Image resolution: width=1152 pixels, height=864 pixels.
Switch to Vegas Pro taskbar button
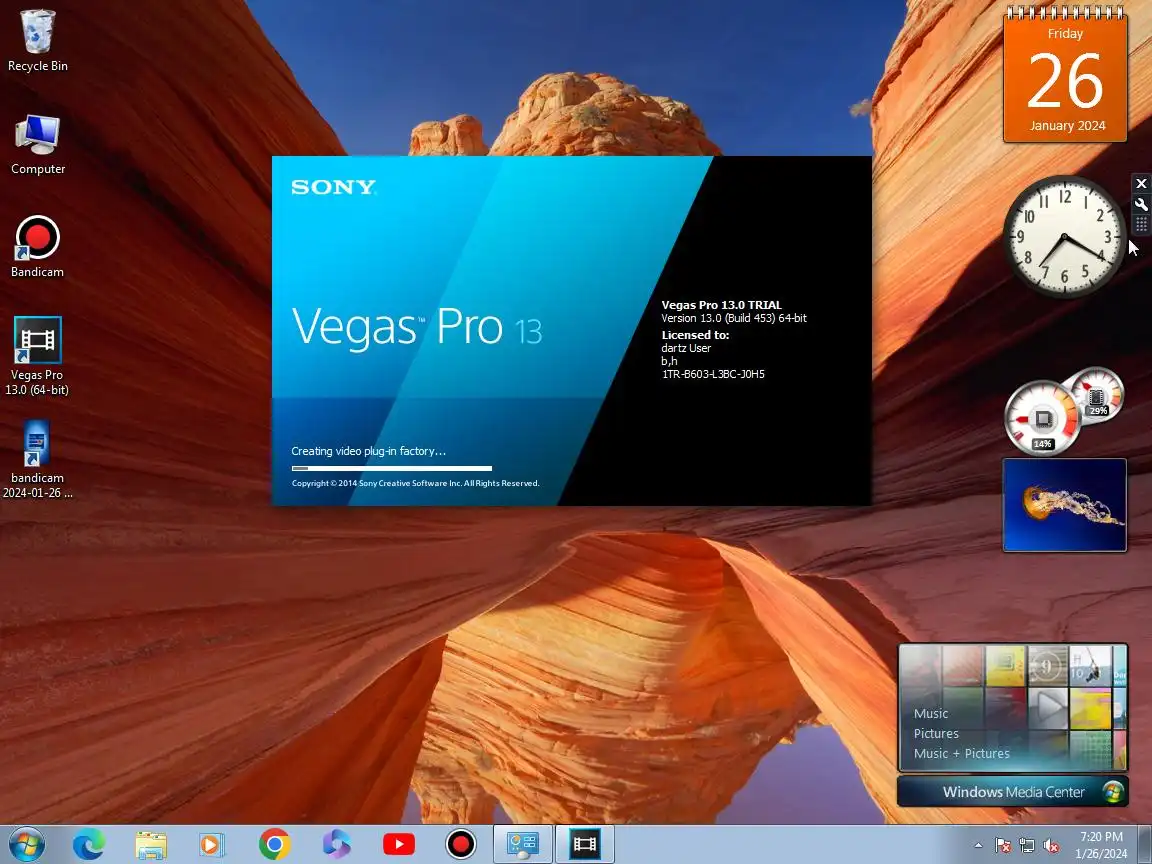pos(585,845)
